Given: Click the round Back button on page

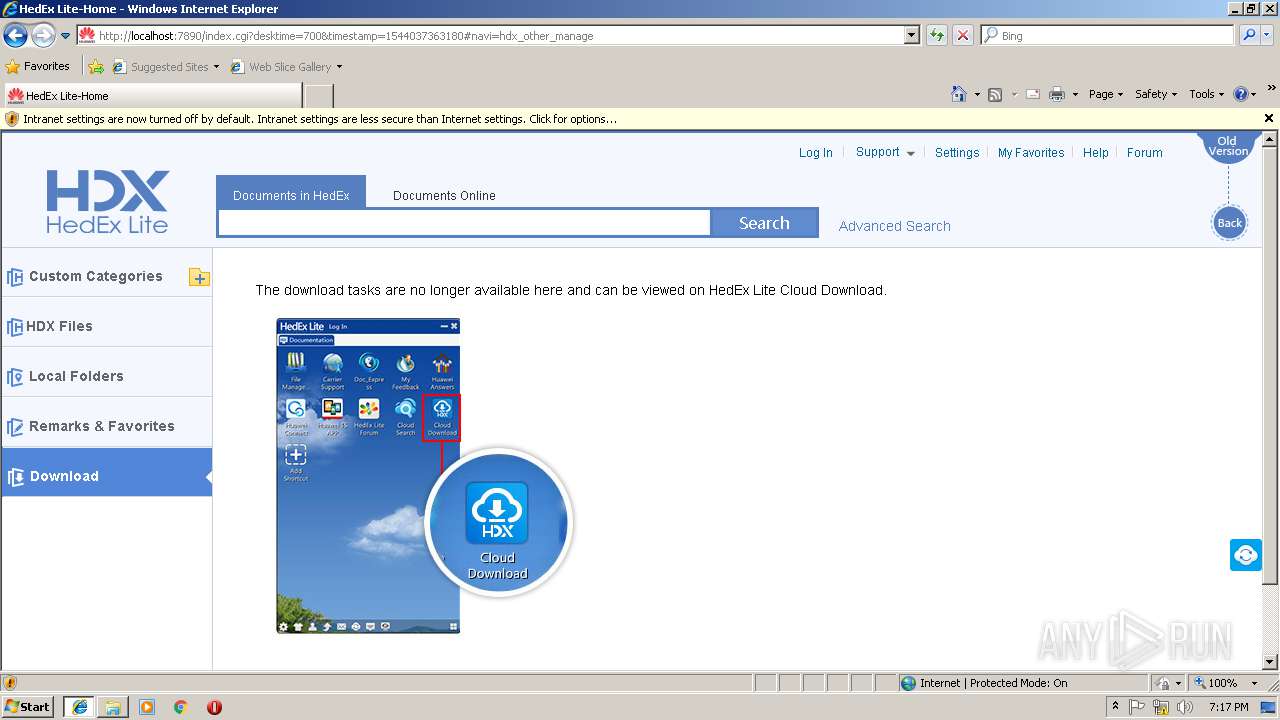Looking at the screenshot, I should tap(1229, 223).
